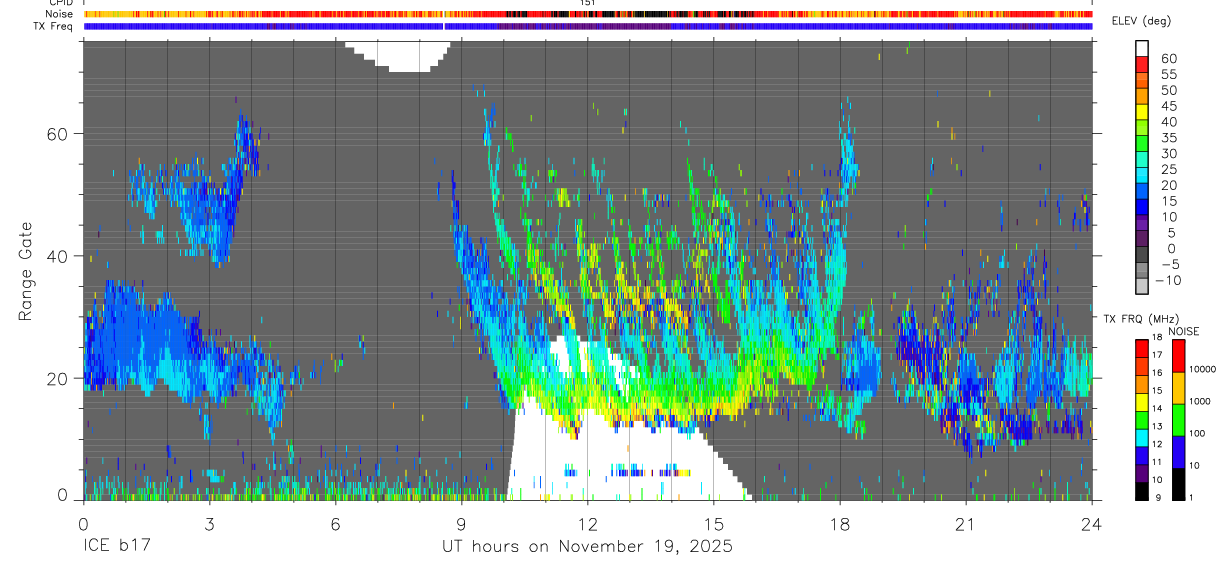Click the black 9 MHz TX frequency swatch
Image resolution: width=1228 pixels, height=567 pixels.
point(1142,491)
